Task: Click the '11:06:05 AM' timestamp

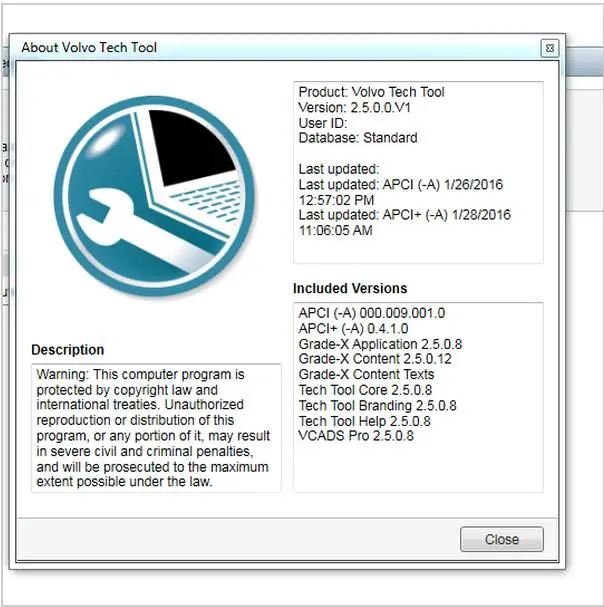Action: click(x=335, y=230)
